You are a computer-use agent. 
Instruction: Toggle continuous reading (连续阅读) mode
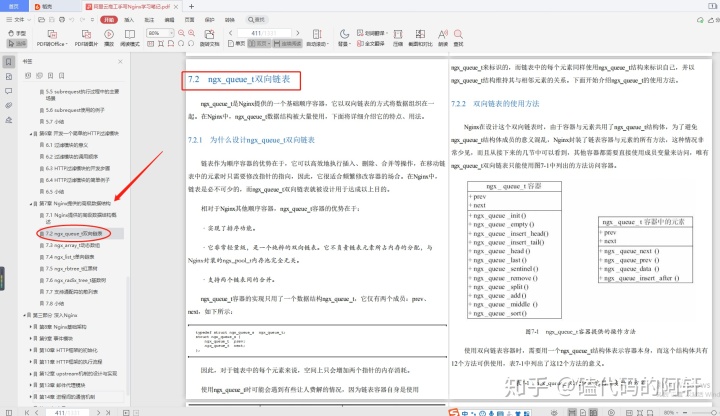287,44
